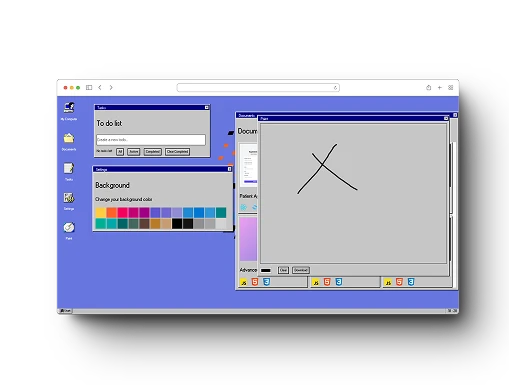Screen dimensions: 516x387
Task: Click 'Change your background color' text
Action: pyautogui.click(x=124, y=199)
